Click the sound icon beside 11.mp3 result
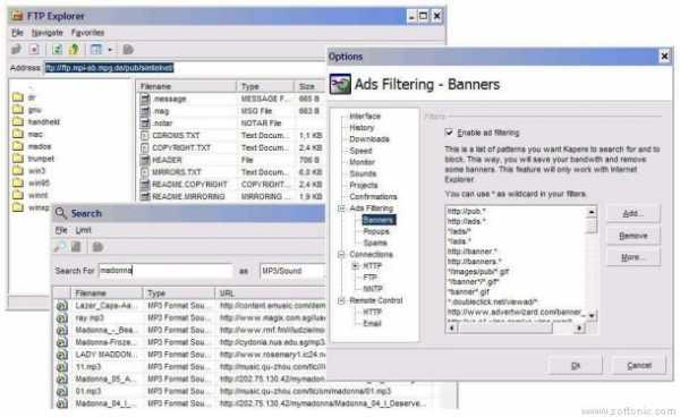Image resolution: width=680 pixels, height=417 pixels. (62, 367)
